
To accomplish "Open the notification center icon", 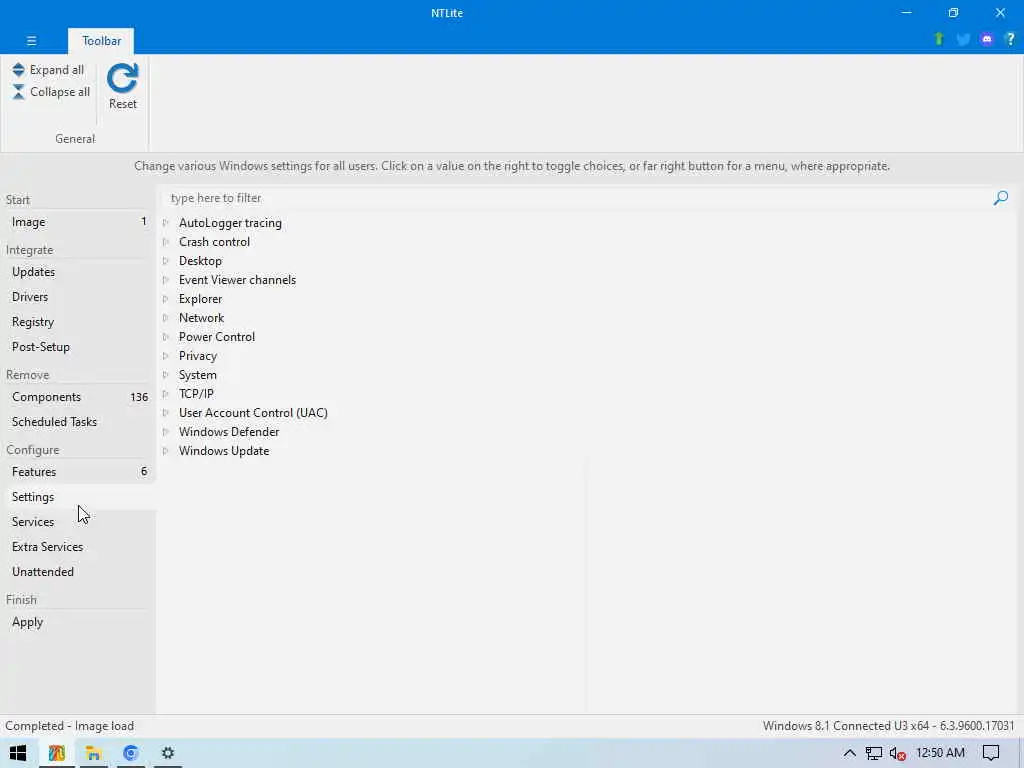I will tap(991, 753).
